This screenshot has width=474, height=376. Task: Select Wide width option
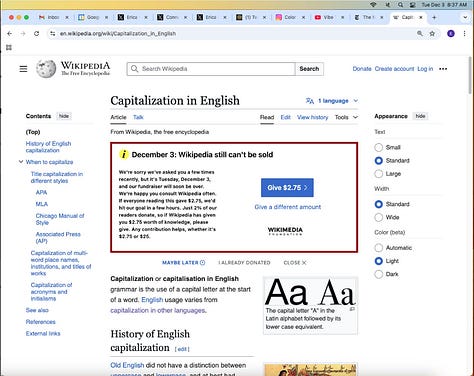pos(378,217)
